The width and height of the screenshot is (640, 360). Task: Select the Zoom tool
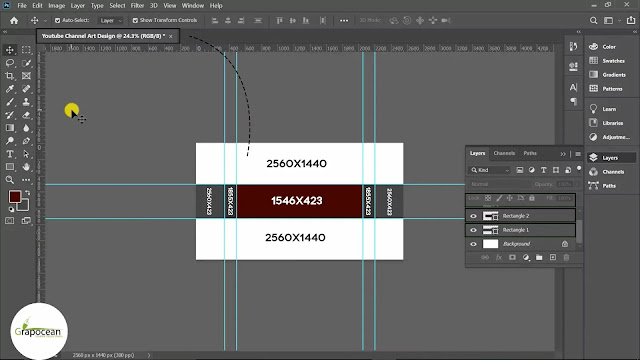pyautogui.click(x=10, y=180)
